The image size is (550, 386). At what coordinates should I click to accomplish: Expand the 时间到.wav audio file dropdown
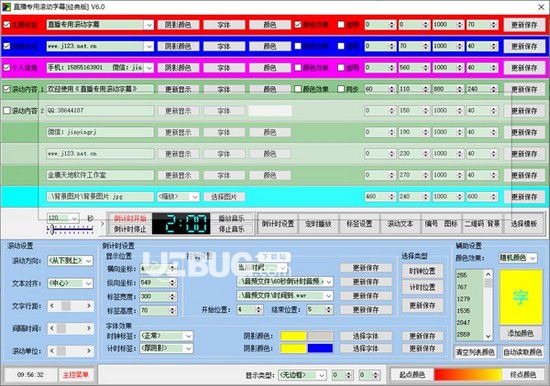point(329,296)
